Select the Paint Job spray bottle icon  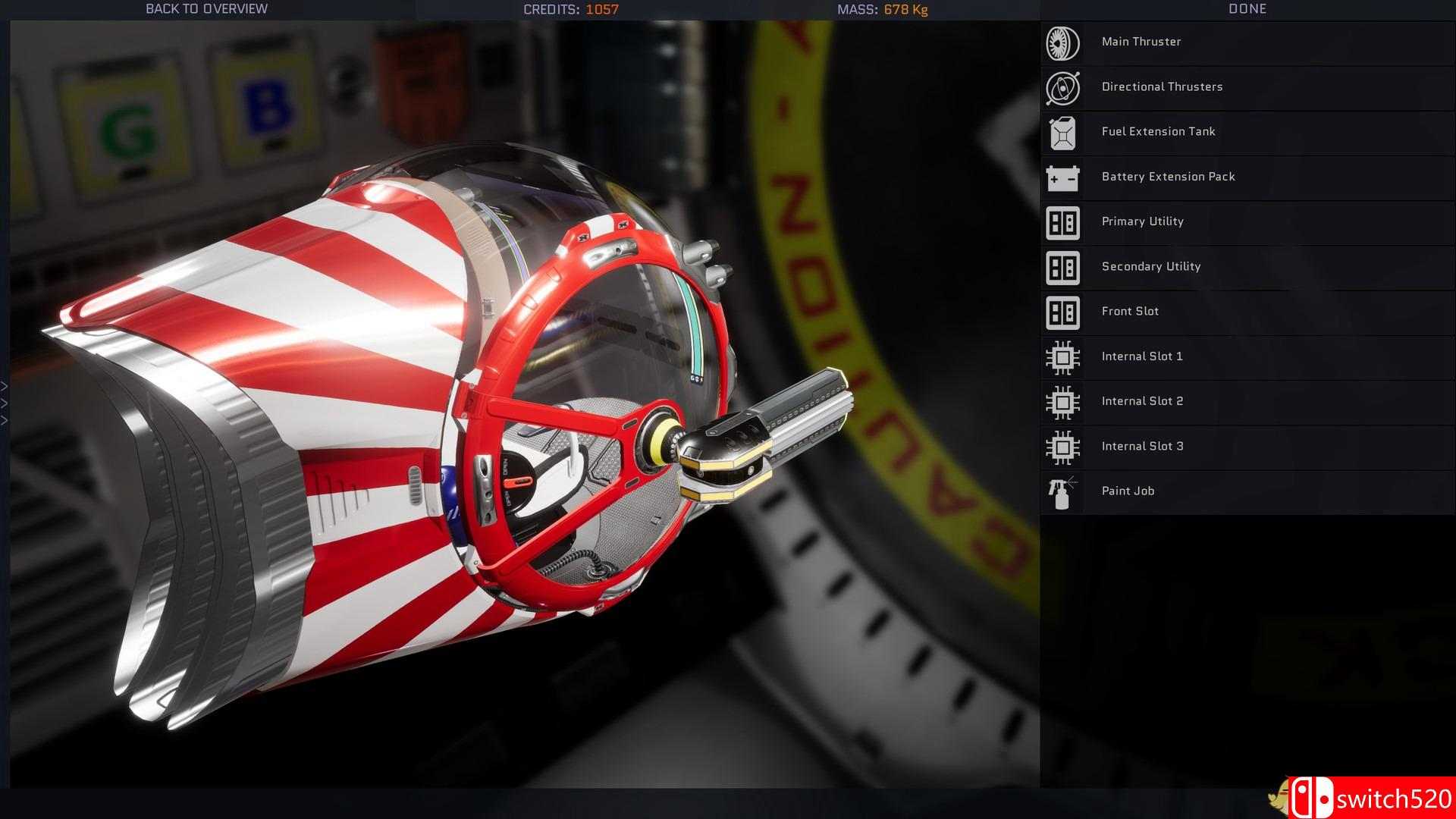1062,493
